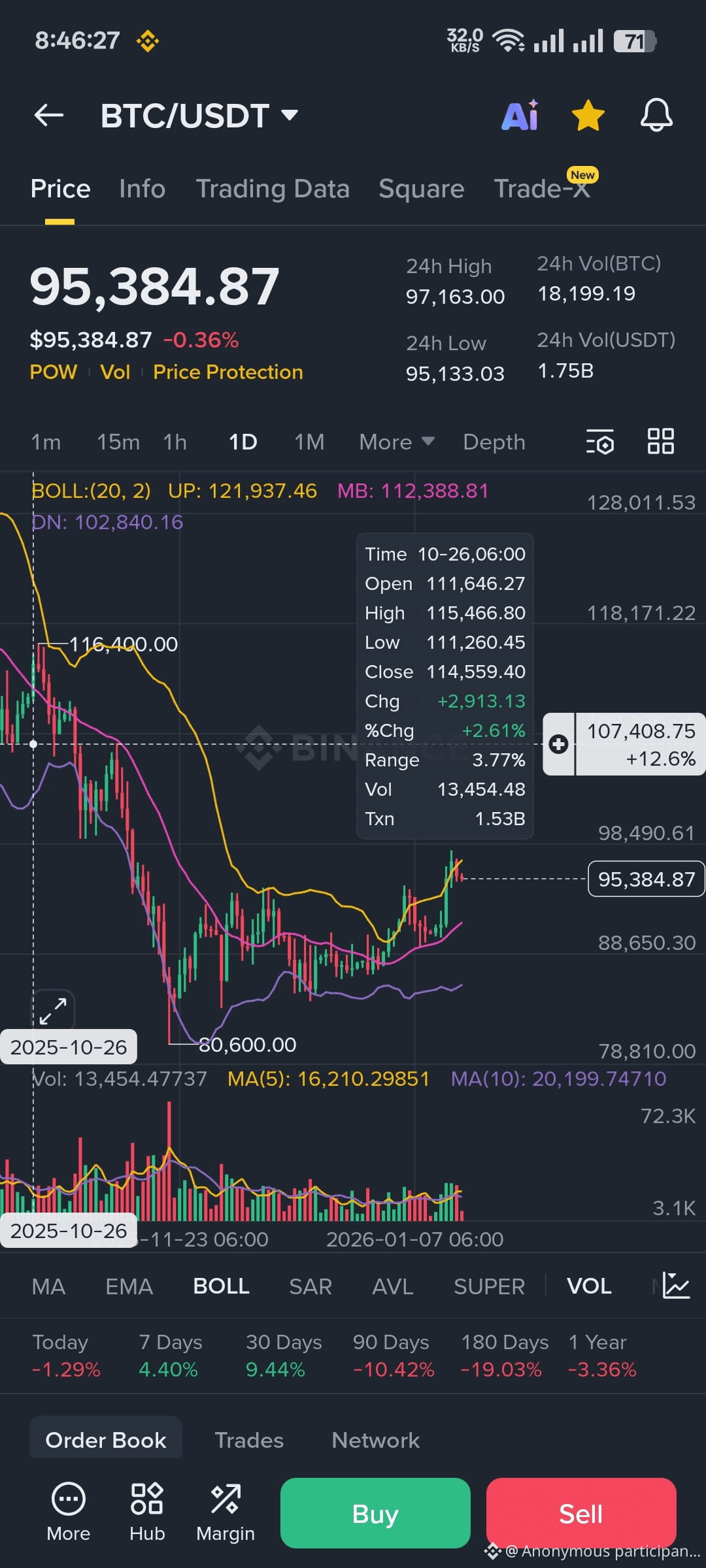The height and width of the screenshot is (1568, 706).
Task: Open chart settings icon beside Depth
Action: click(600, 442)
